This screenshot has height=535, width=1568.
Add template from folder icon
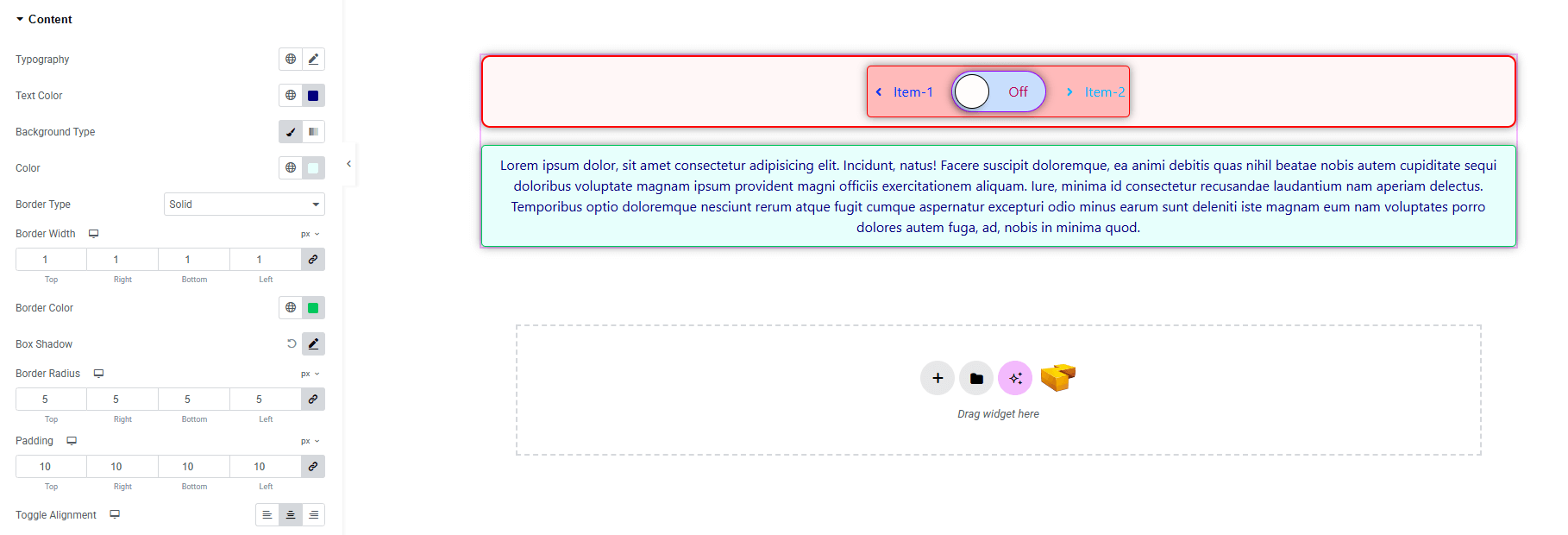pyautogui.click(x=975, y=378)
